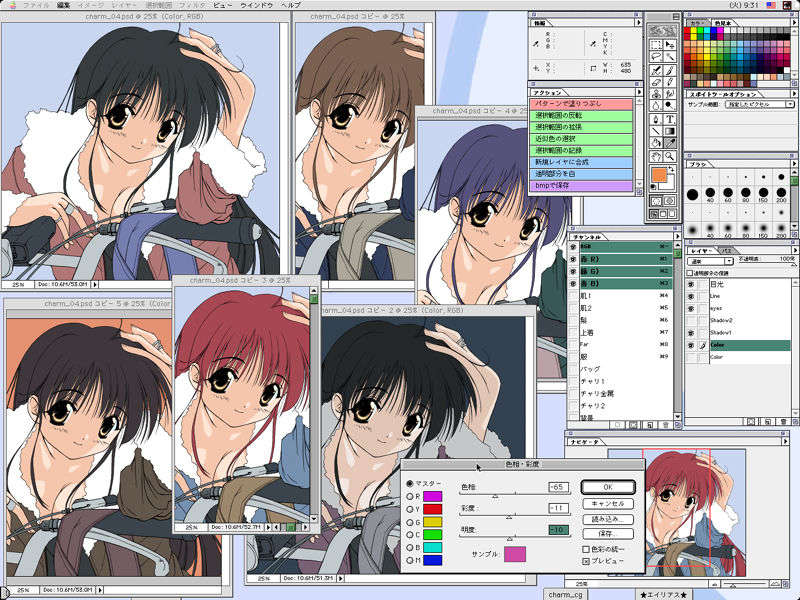
Task: Switch to the パス (Paths) tab
Action: pos(727,251)
